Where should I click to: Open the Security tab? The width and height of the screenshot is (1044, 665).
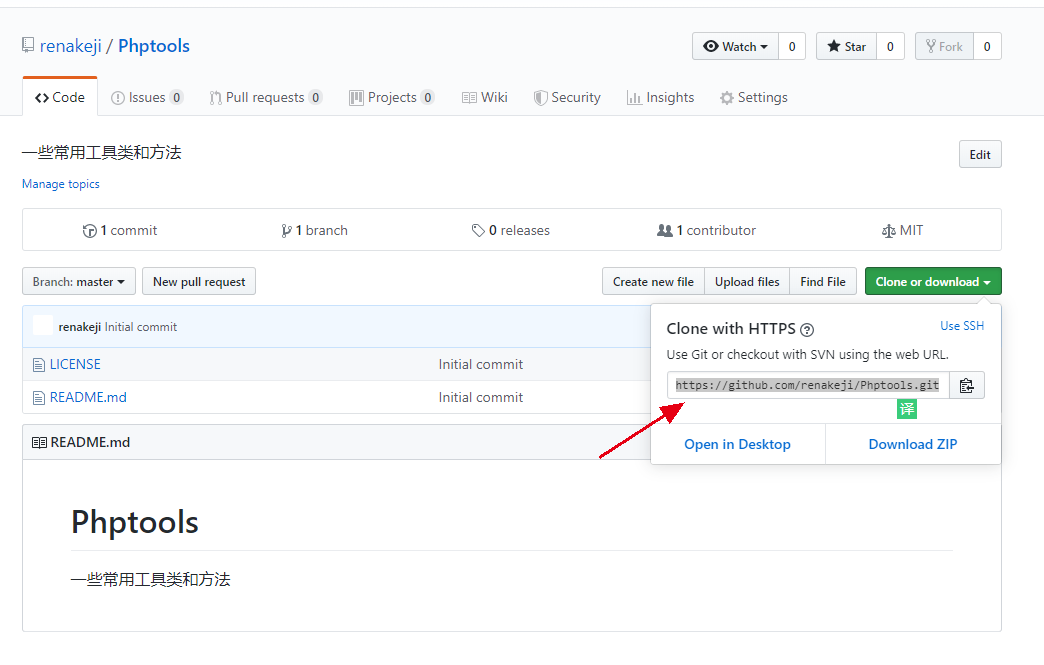pos(567,98)
